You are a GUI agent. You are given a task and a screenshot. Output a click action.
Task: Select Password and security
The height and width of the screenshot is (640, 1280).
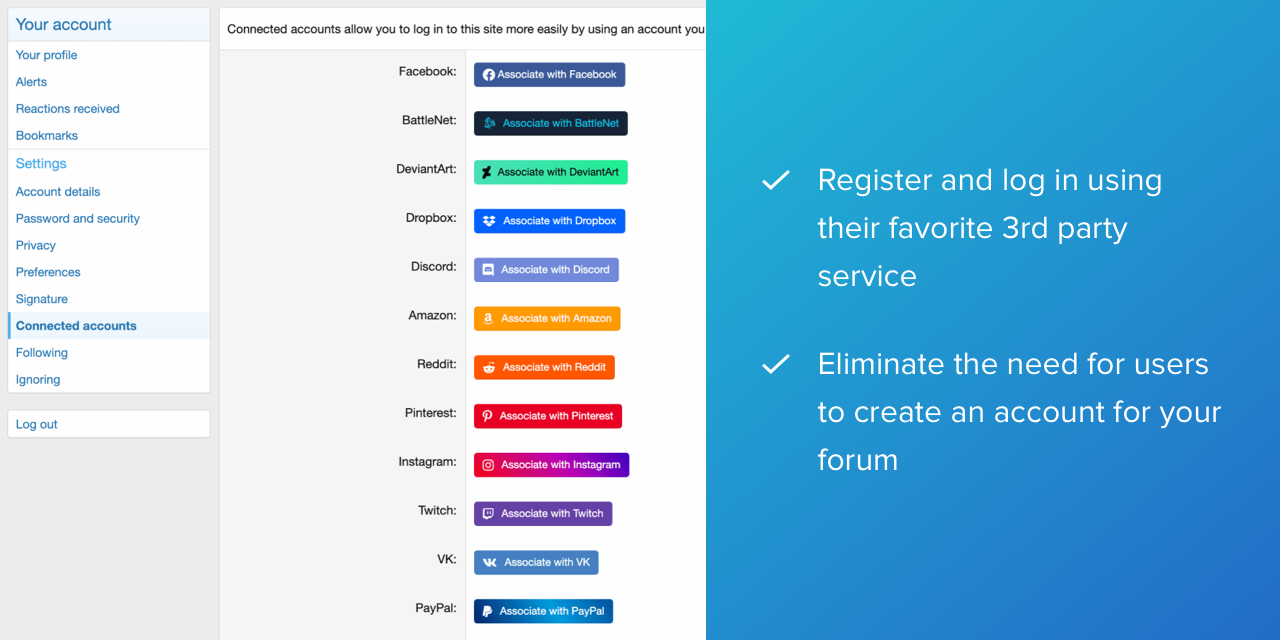pos(77,219)
